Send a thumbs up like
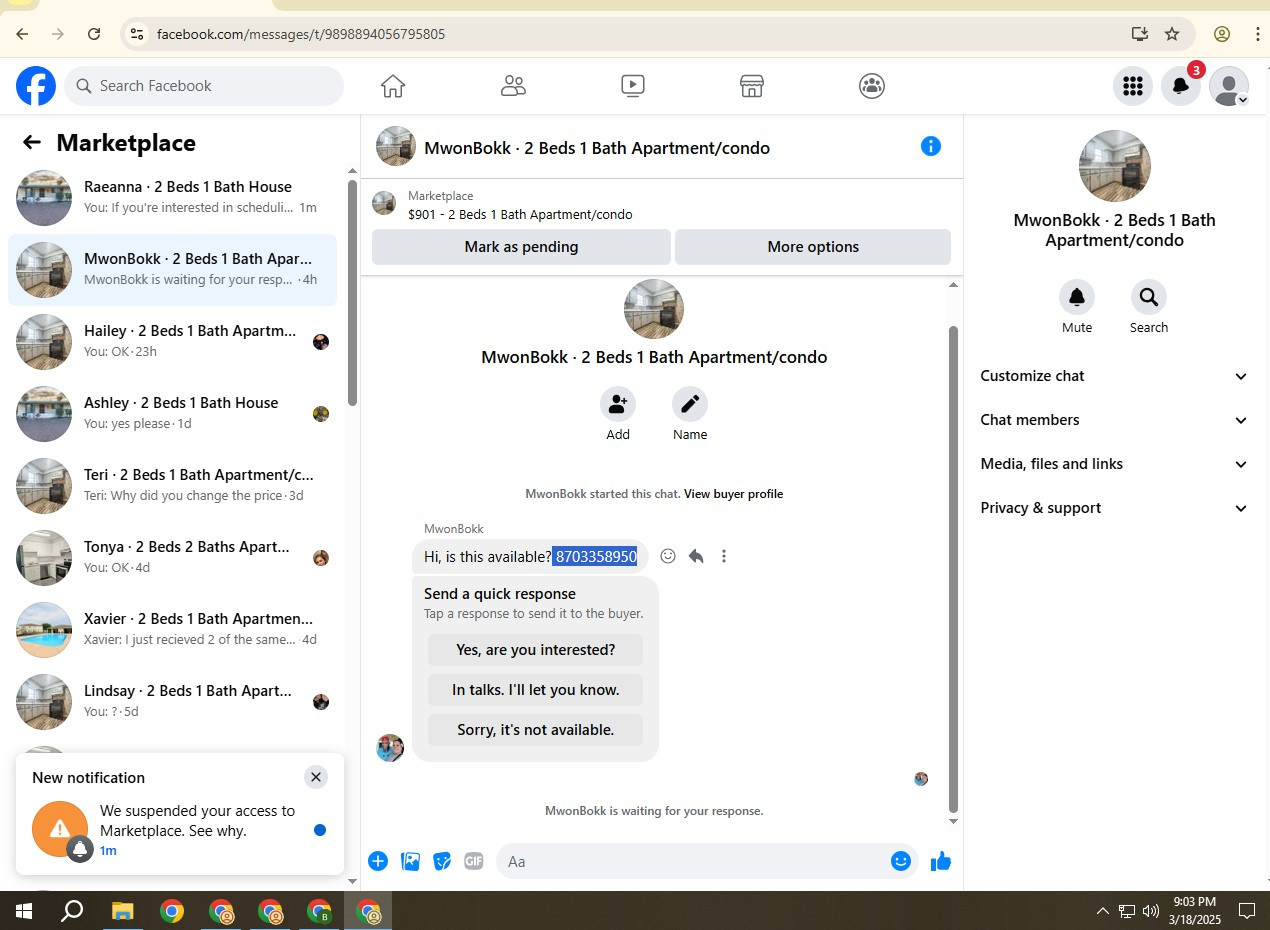 pos(941,861)
